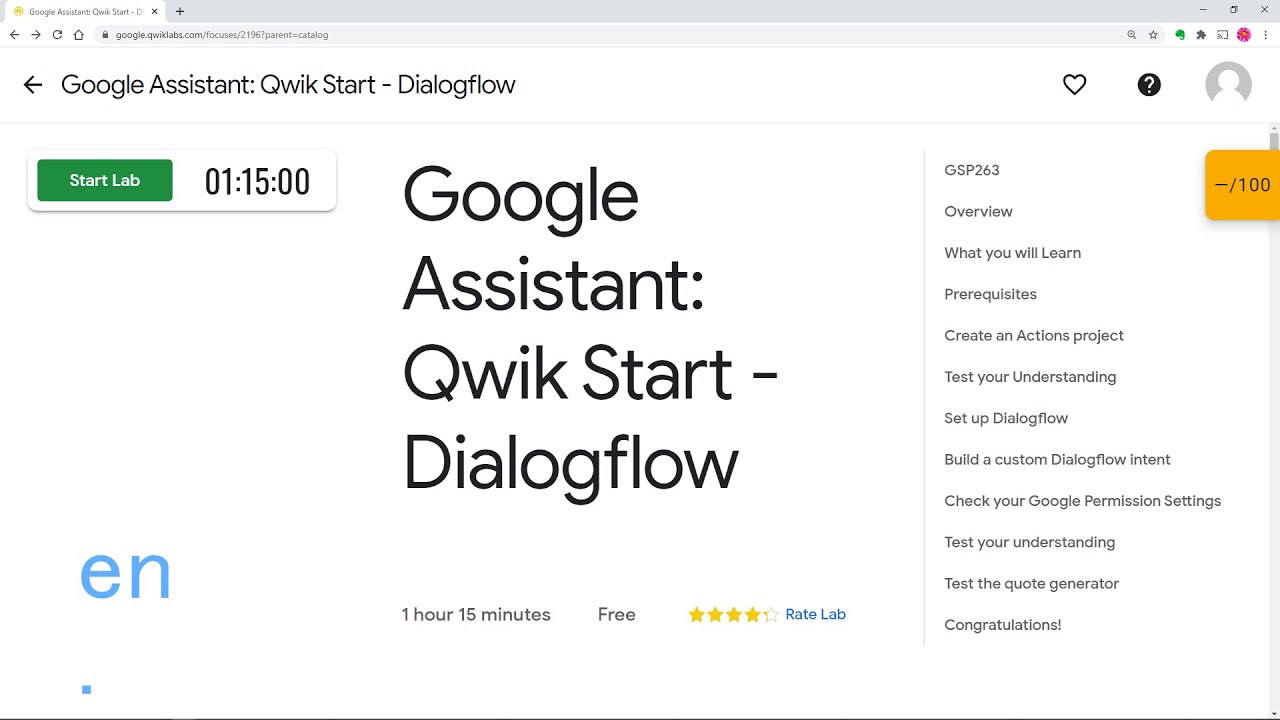The image size is (1280, 720).
Task: Jump to Create an Actions project
Action: (1034, 335)
